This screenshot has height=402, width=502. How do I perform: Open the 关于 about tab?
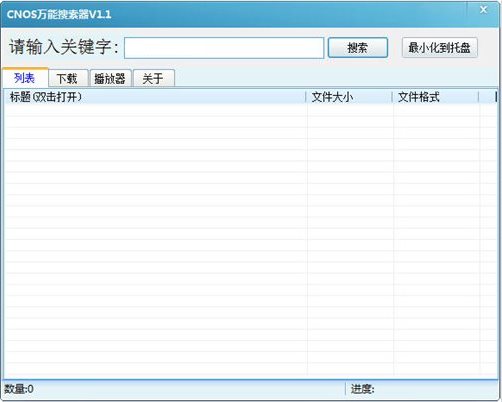point(153,79)
